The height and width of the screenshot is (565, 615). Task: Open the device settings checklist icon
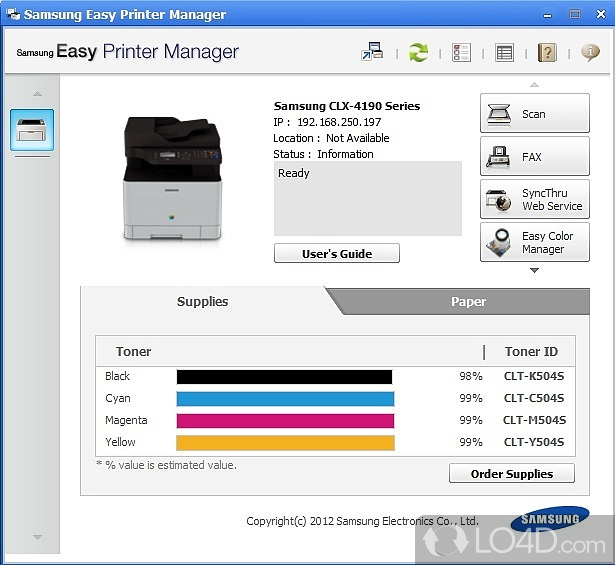point(461,53)
